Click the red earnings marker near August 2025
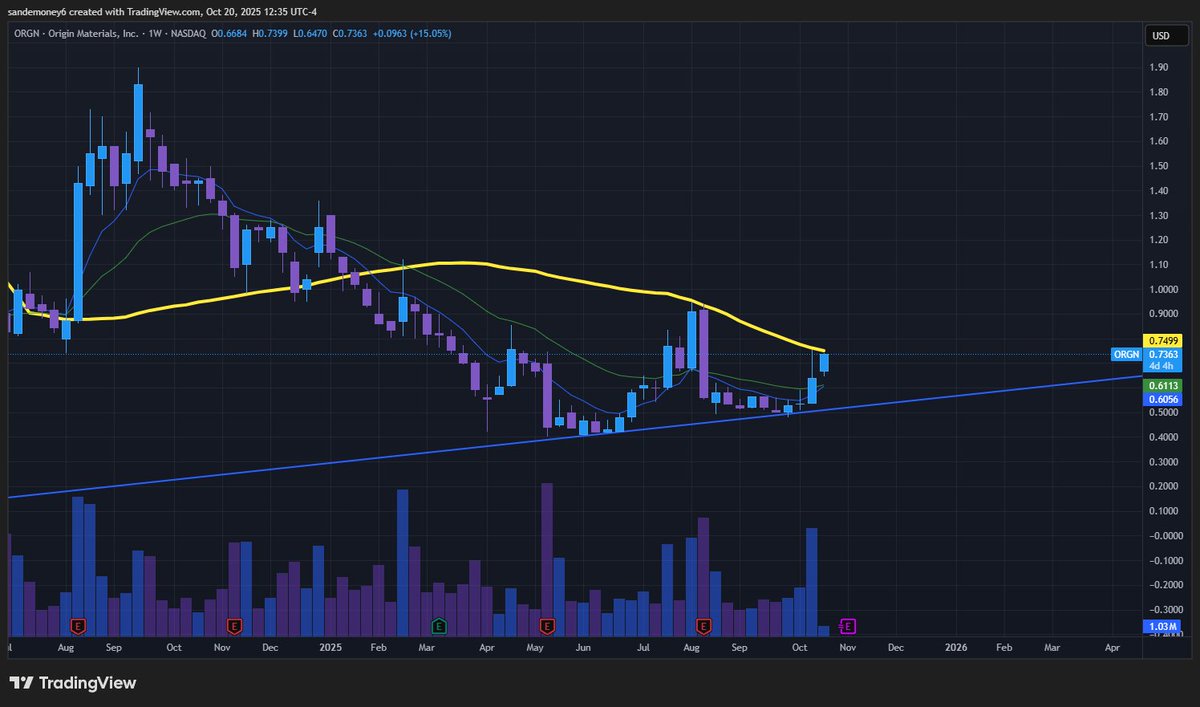The image size is (1200, 707). 704,627
